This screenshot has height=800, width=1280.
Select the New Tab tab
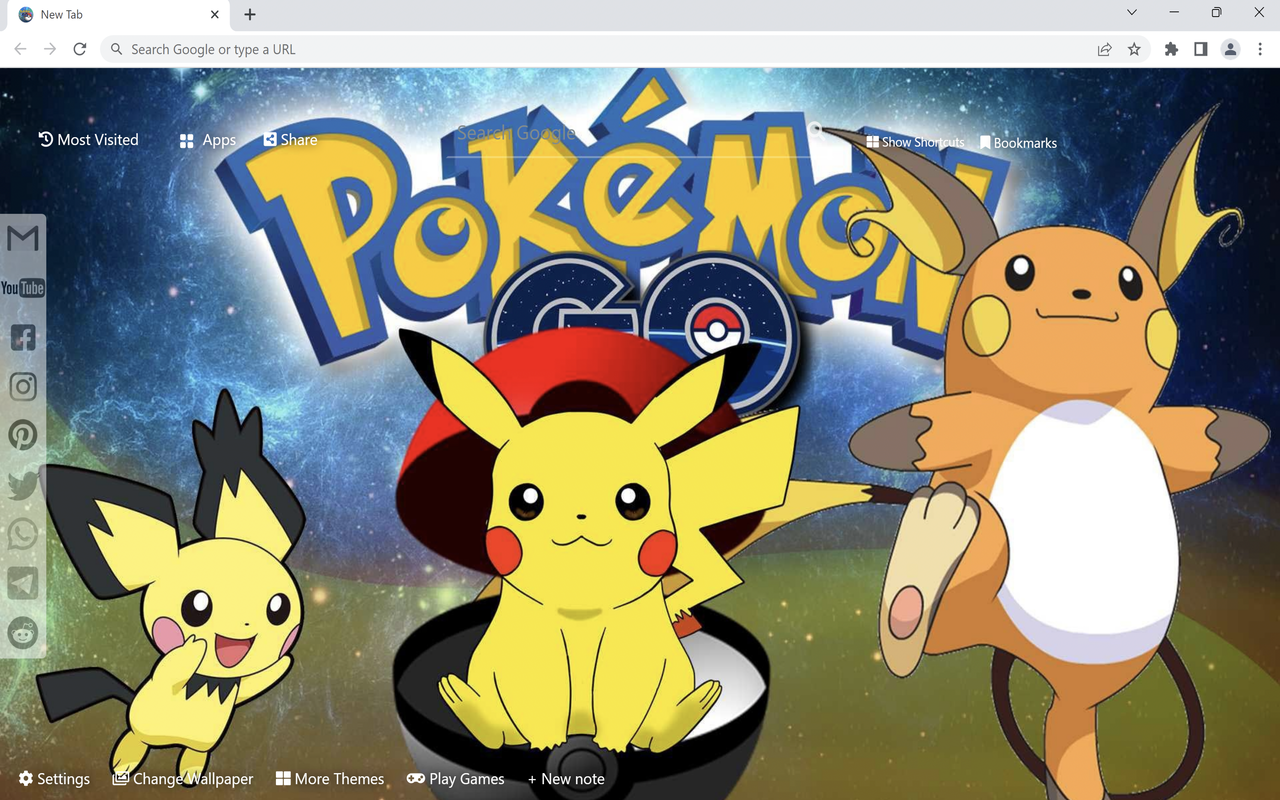(x=117, y=15)
